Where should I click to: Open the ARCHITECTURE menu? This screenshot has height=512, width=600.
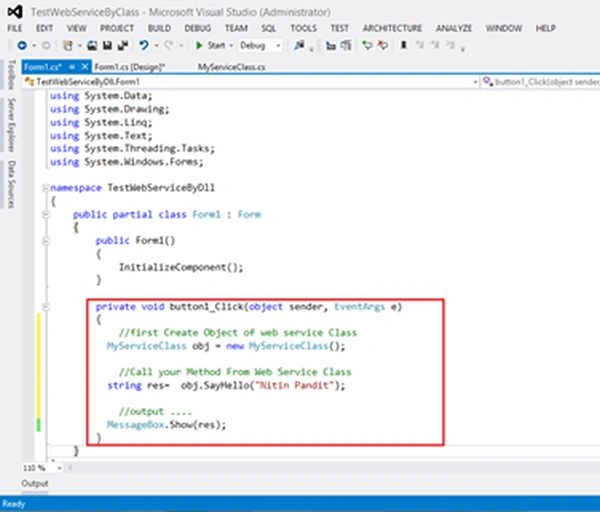click(392, 28)
